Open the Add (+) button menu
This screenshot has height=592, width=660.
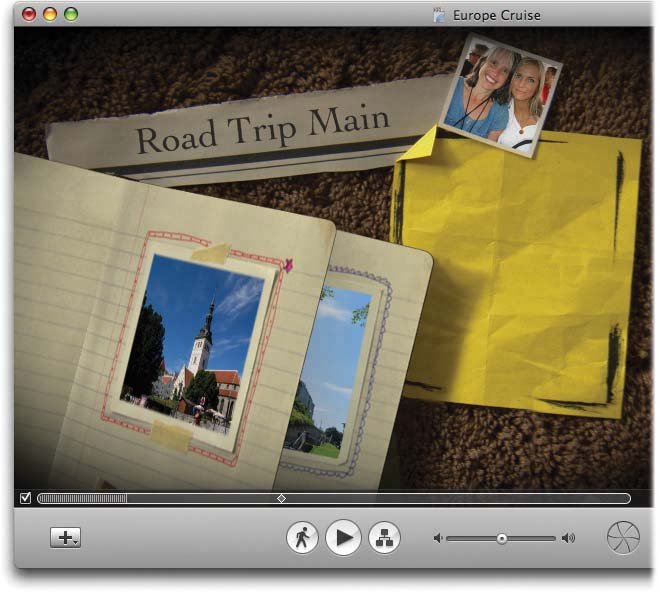[66, 537]
